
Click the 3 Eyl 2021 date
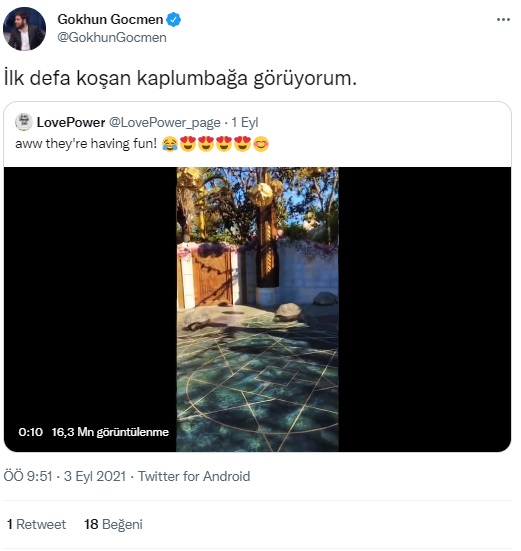tap(95, 477)
